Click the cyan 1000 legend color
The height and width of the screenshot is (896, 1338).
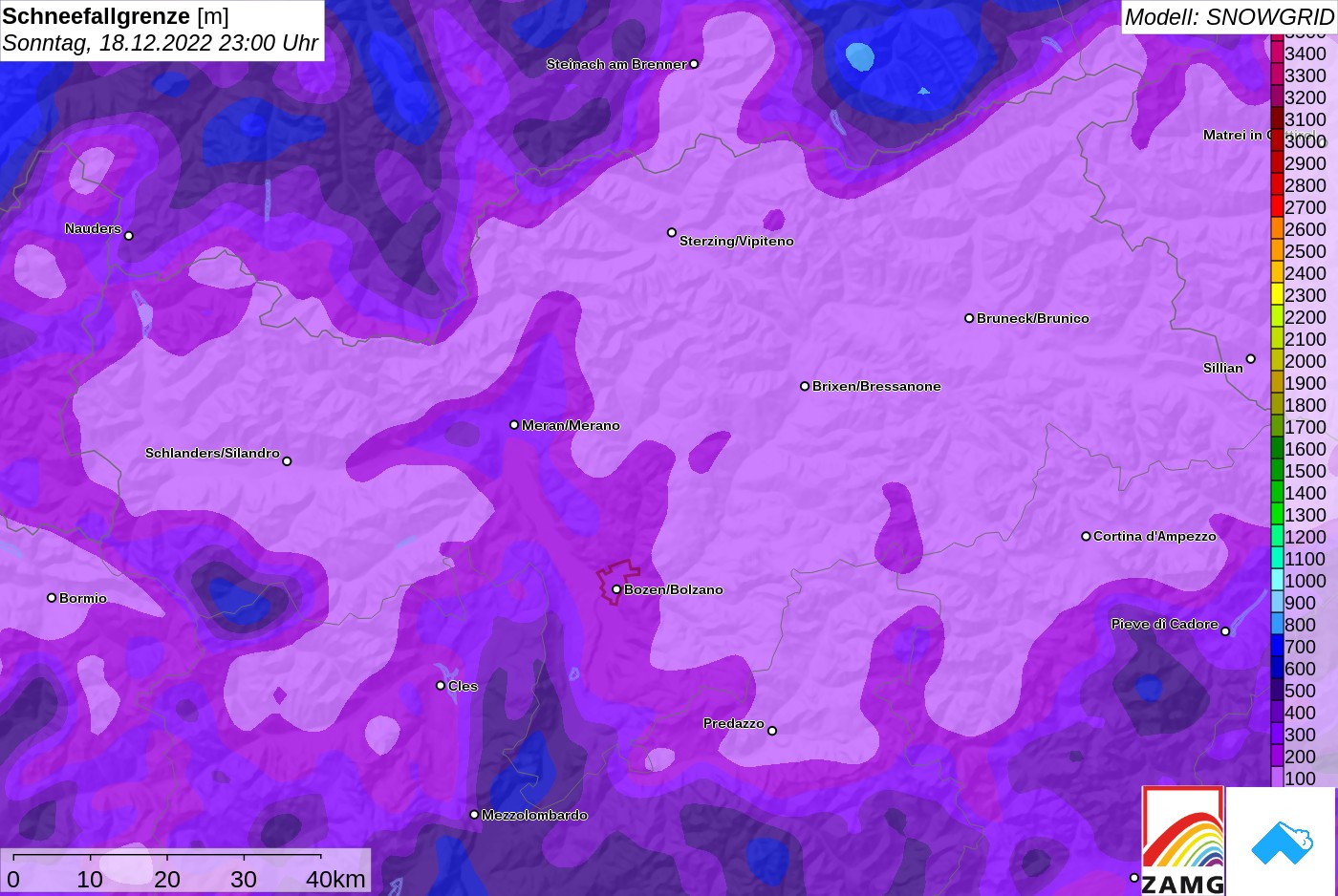[1277, 580]
